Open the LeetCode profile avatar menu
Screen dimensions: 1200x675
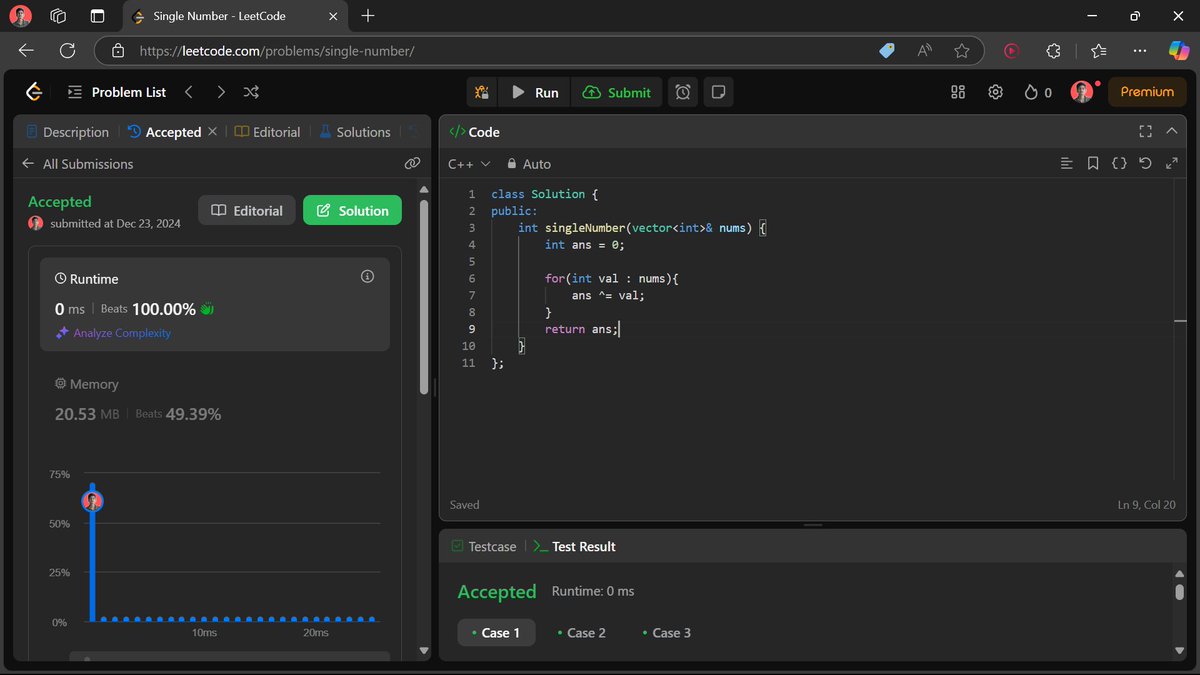point(1081,92)
